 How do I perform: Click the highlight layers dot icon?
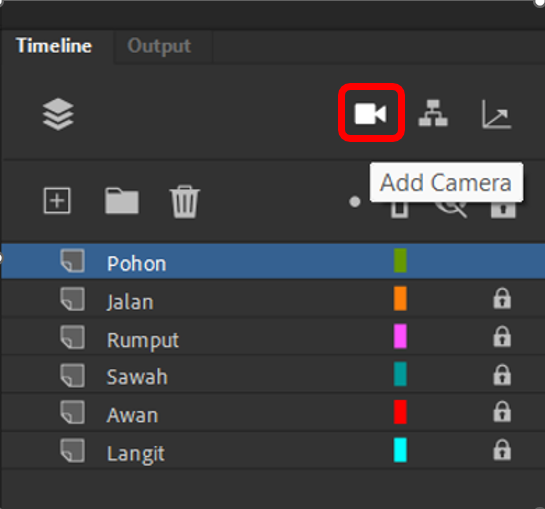(x=355, y=202)
